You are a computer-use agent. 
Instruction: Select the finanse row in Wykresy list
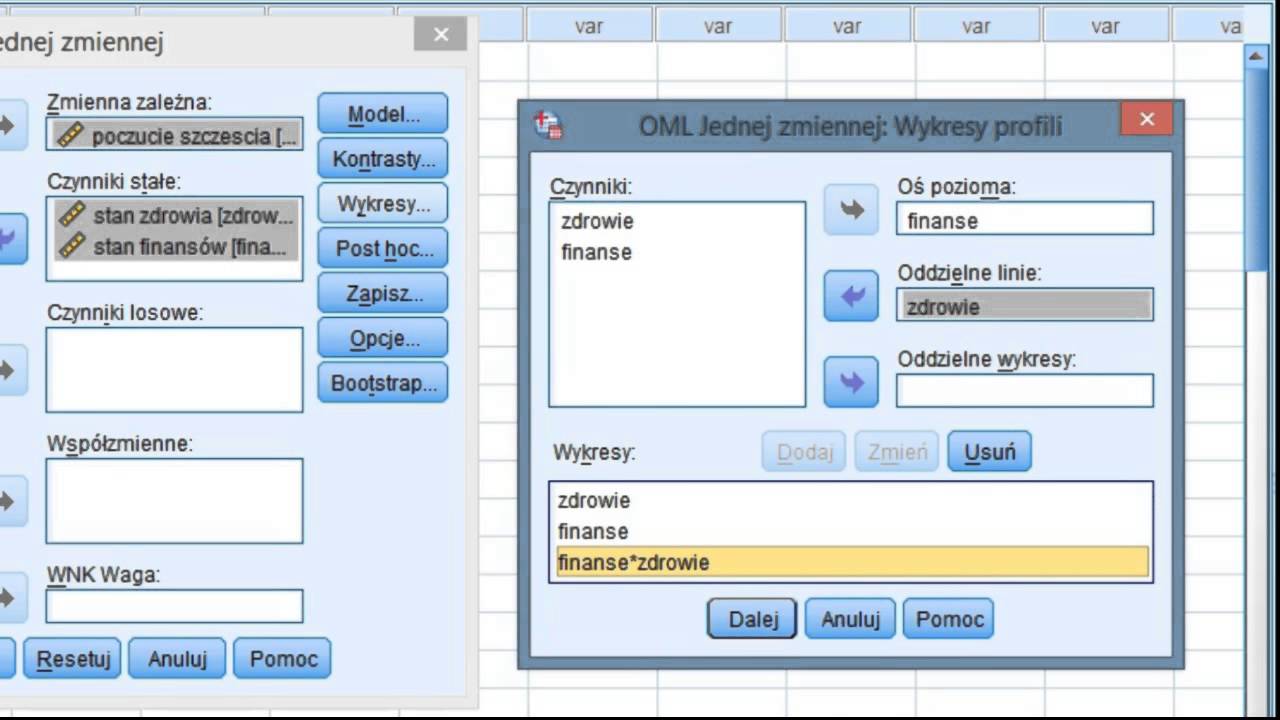point(851,531)
